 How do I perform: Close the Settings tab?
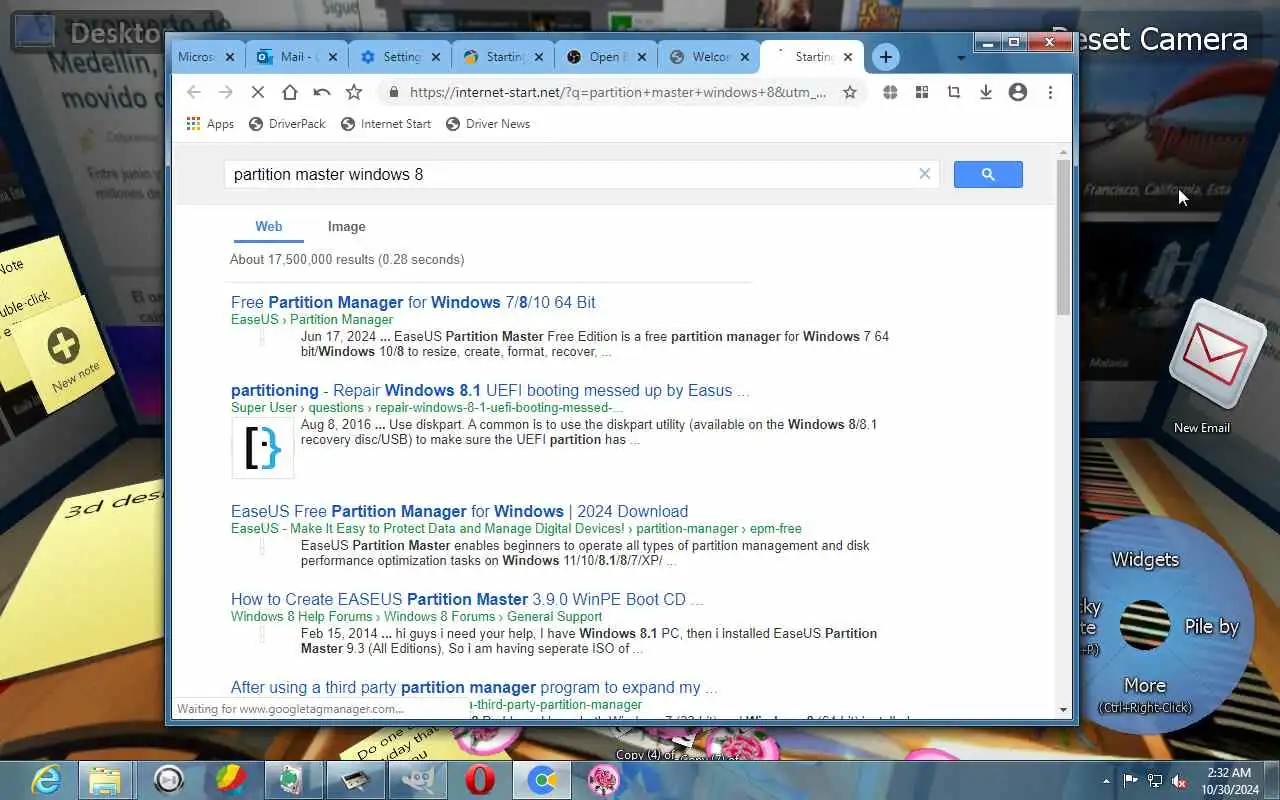pyautogui.click(x=436, y=57)
